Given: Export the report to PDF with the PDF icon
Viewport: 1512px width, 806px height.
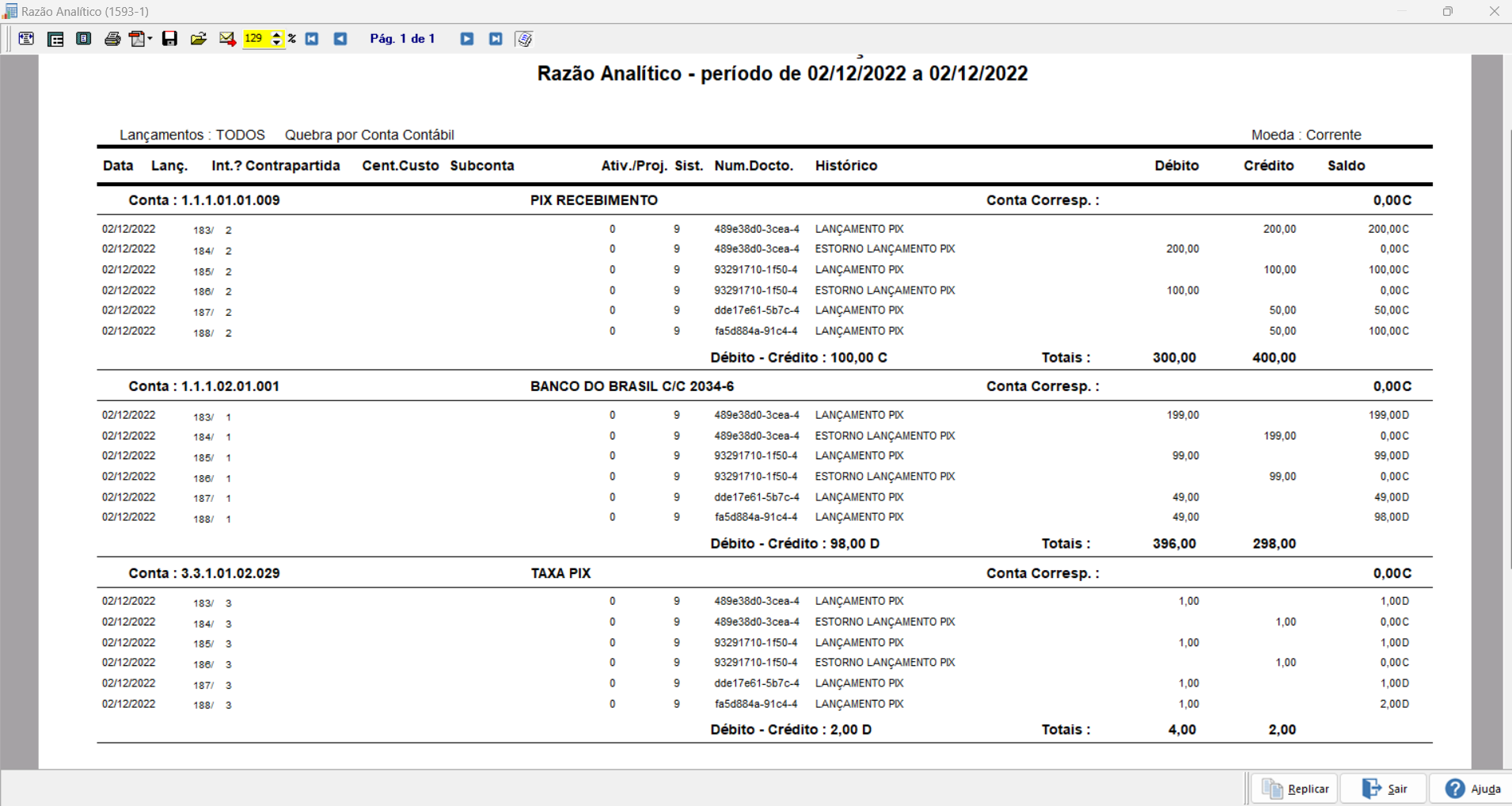Looking at the screenshot, I should 138,39.
